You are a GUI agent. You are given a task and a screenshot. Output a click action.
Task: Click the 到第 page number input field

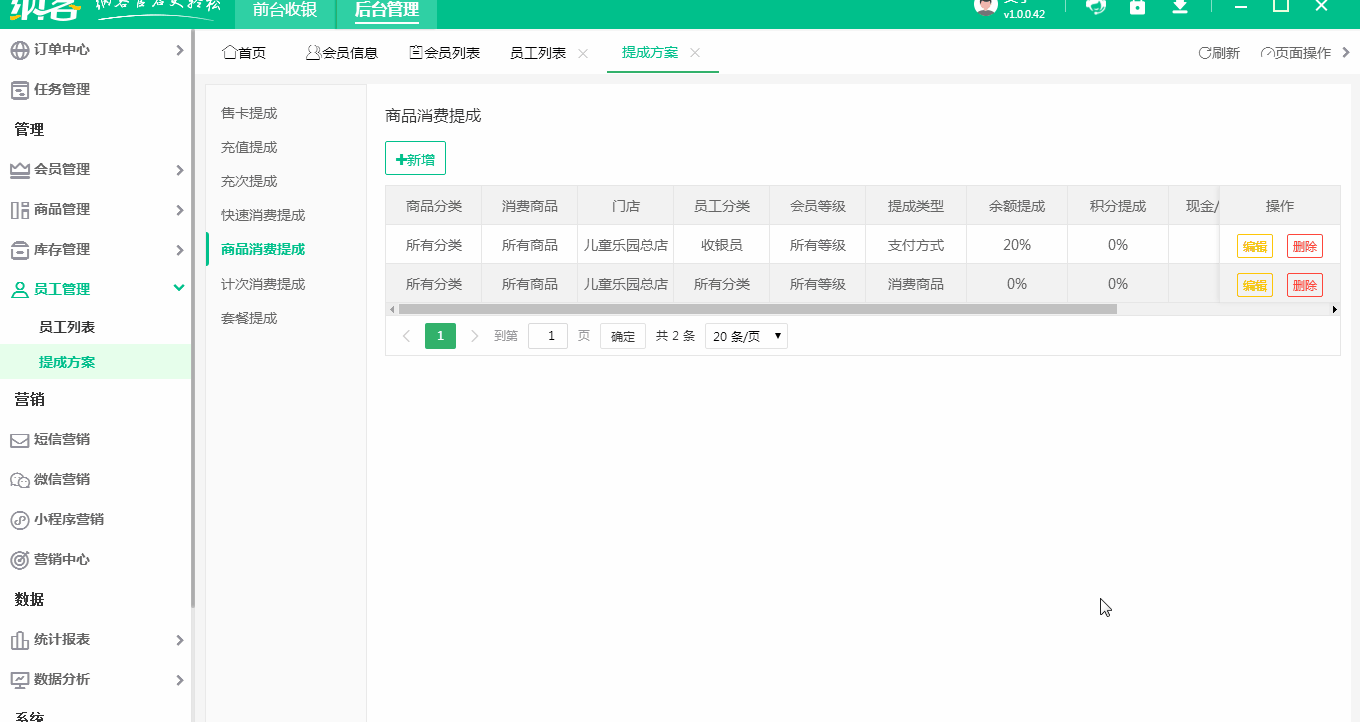[x=547, y=335]
